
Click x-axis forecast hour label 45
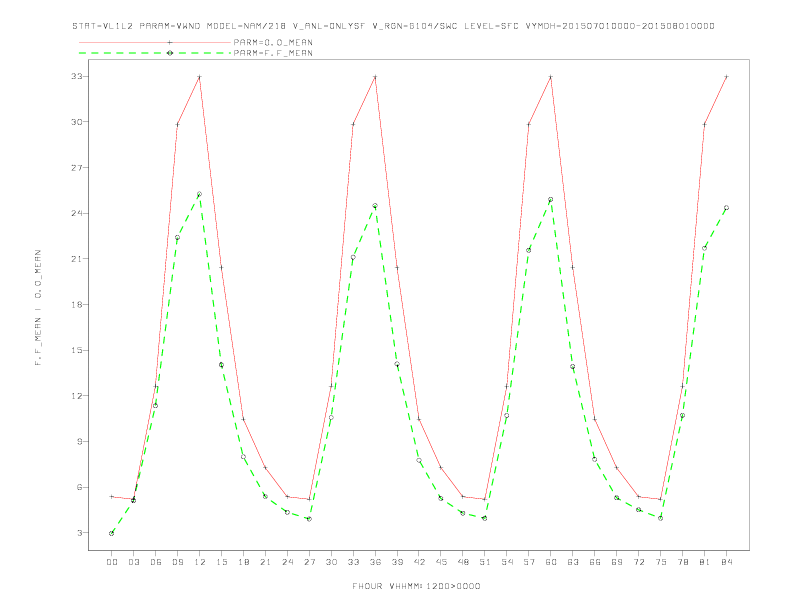[441, 562]
